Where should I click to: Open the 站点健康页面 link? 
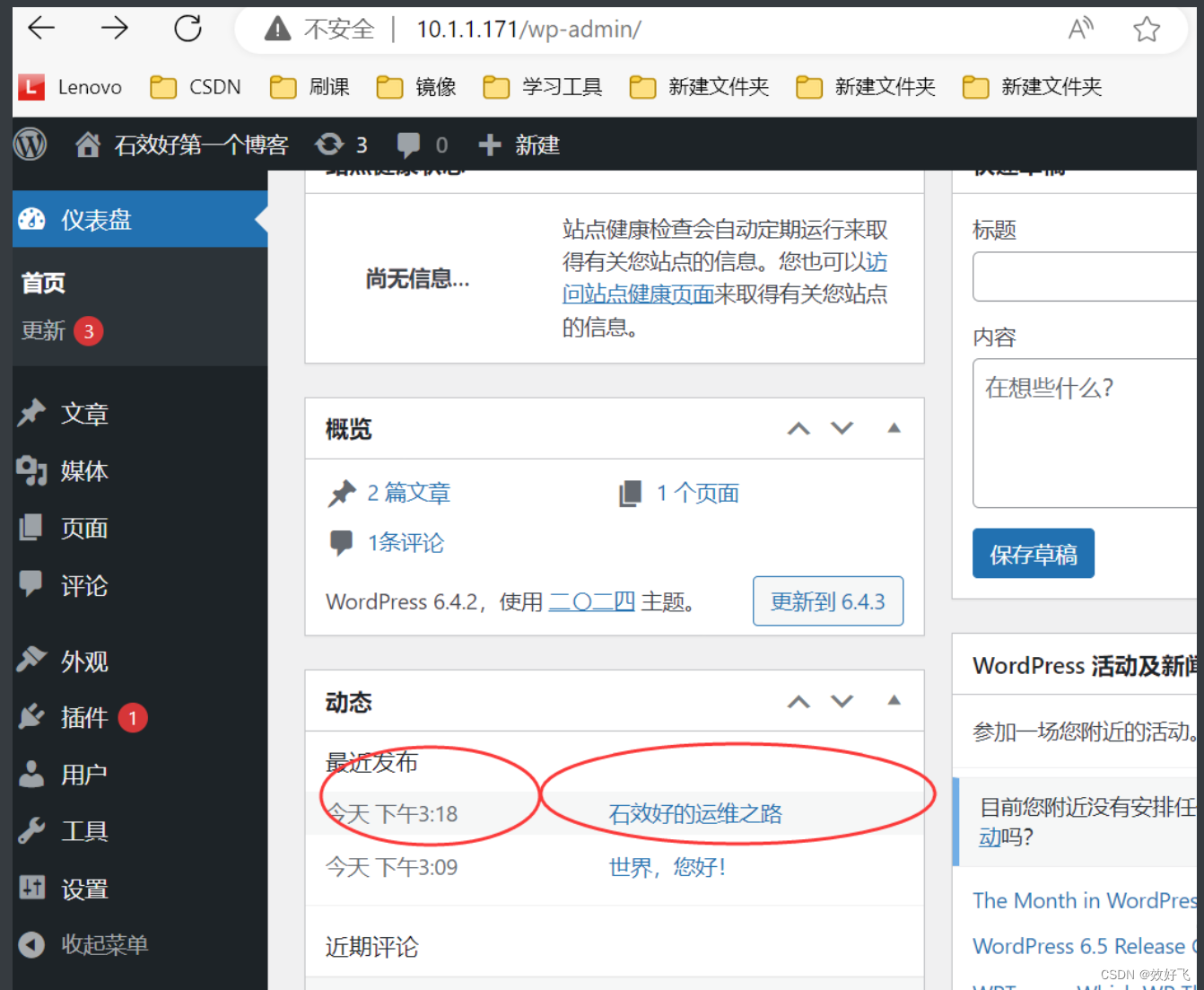(x=637, y=294)
